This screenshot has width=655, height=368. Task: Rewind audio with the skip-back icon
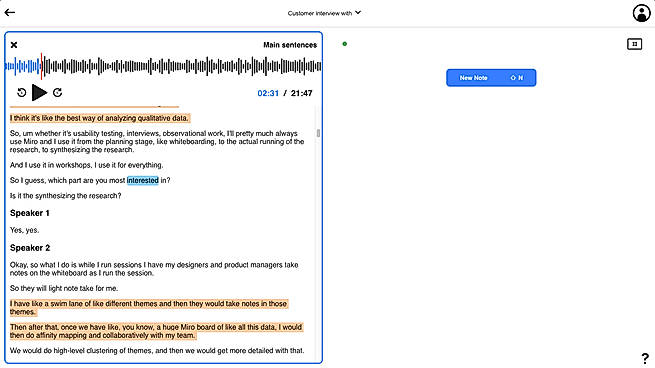tap(22, 93)
